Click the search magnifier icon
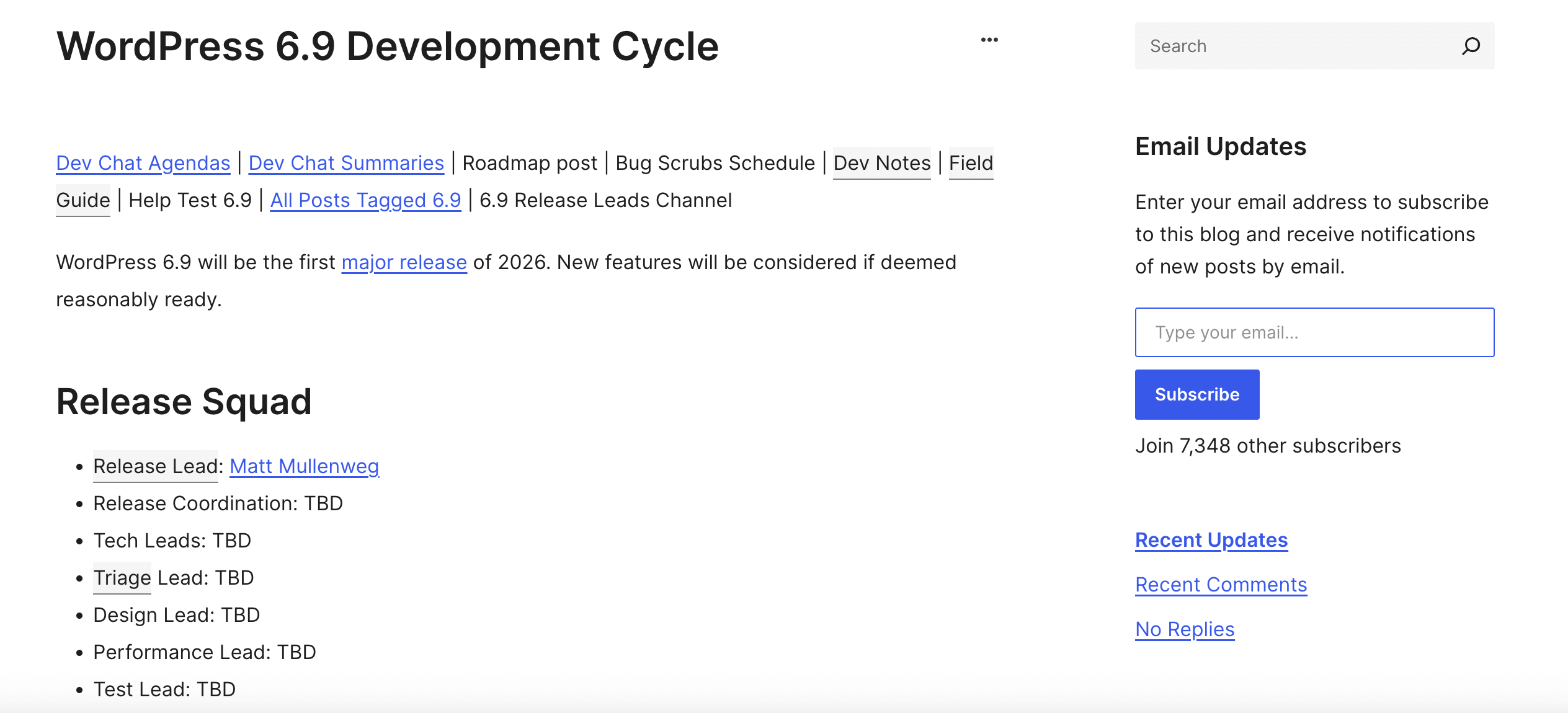Image resolution: width=1568 pixels, height=713 pixels. (x=1471, y=46)
